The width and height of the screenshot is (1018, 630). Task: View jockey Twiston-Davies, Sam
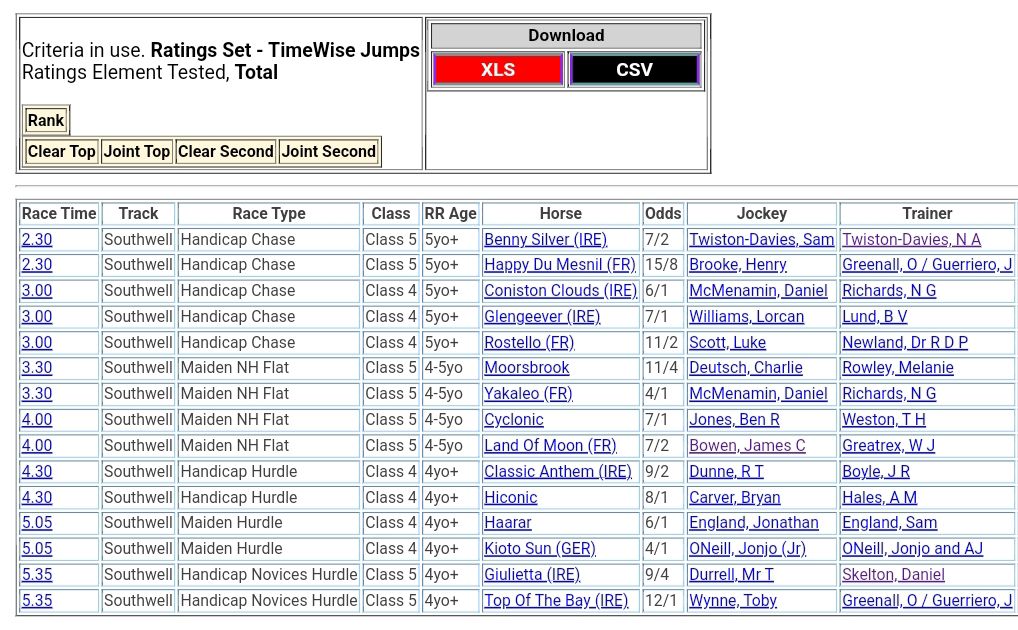761,240
